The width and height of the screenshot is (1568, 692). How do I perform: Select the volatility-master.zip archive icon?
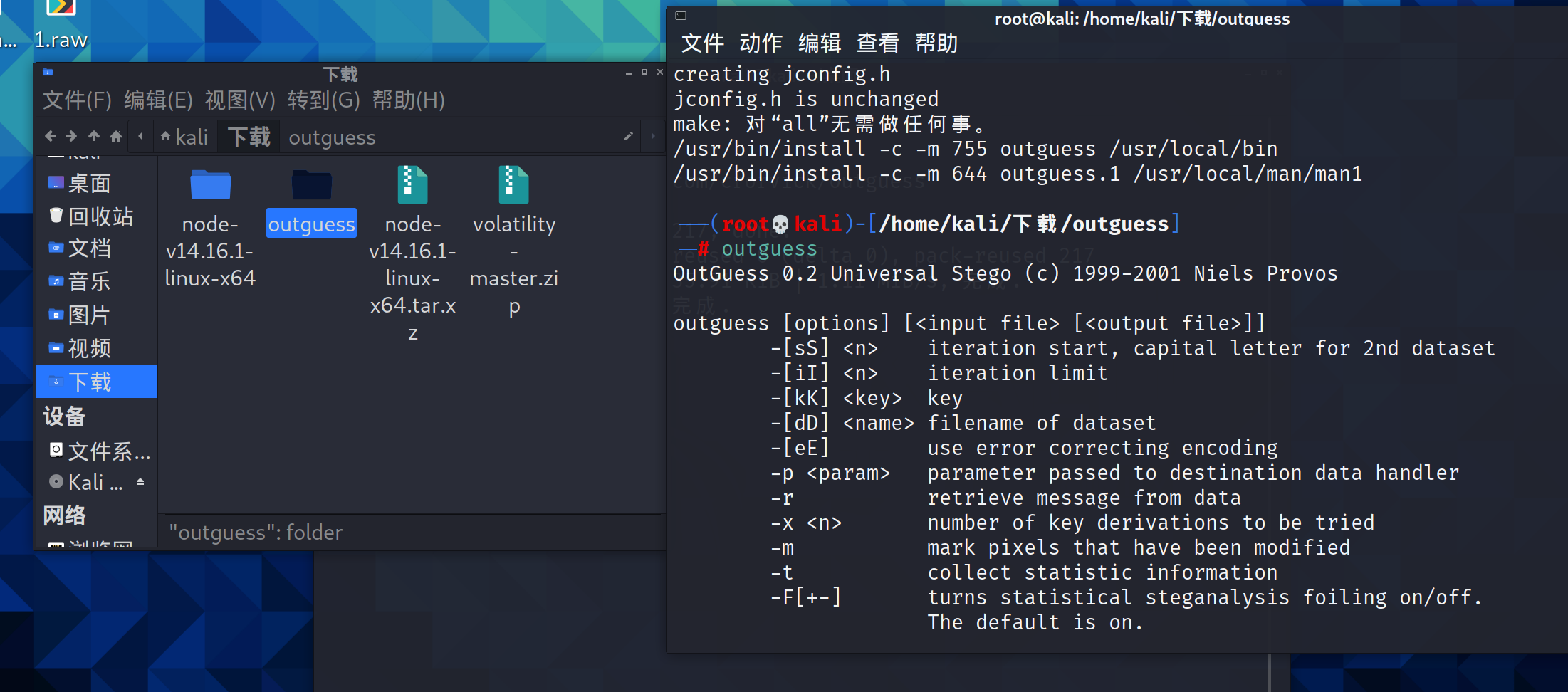pyautogui.click(x=513, y=184)
